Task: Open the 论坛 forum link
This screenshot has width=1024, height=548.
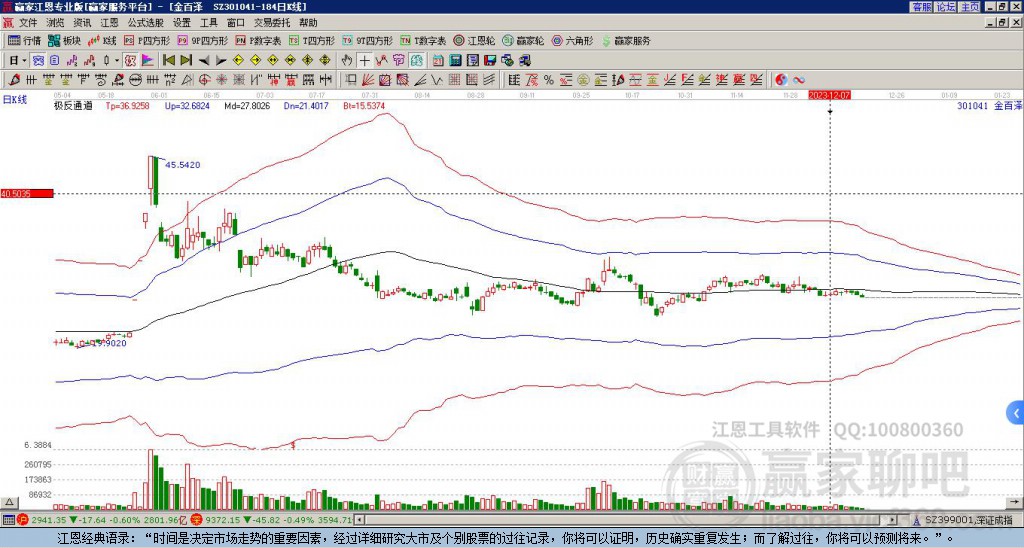Action: (946, 7)
